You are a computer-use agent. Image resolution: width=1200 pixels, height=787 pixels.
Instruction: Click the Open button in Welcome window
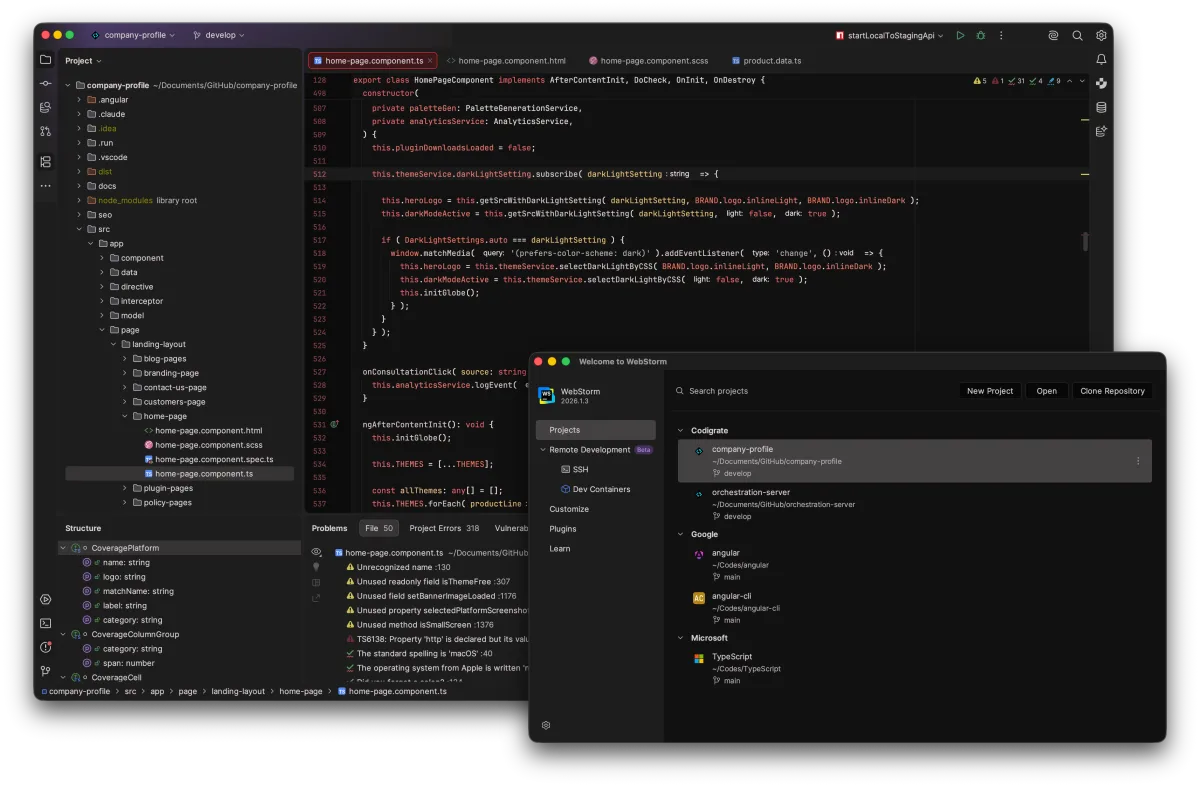point(1047,391)
